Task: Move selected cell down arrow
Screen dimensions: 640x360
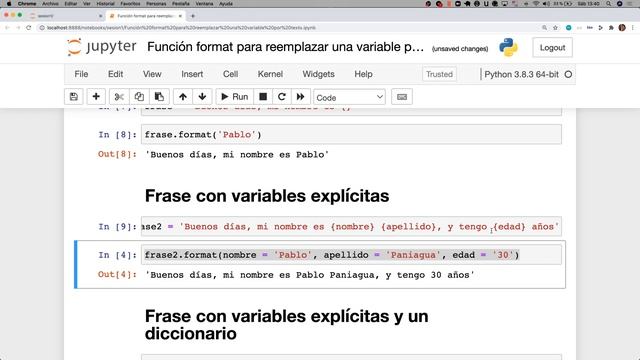Action: pos(202,97)
